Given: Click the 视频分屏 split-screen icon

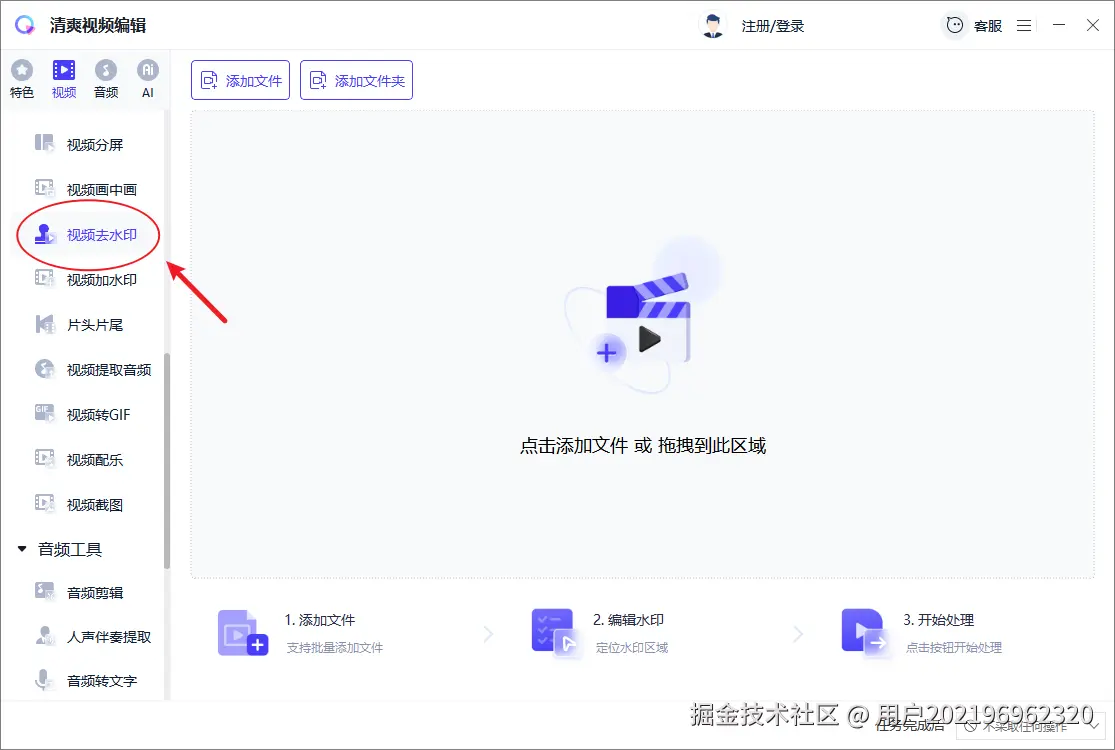Looking at the screenshot, I should 45,144.
